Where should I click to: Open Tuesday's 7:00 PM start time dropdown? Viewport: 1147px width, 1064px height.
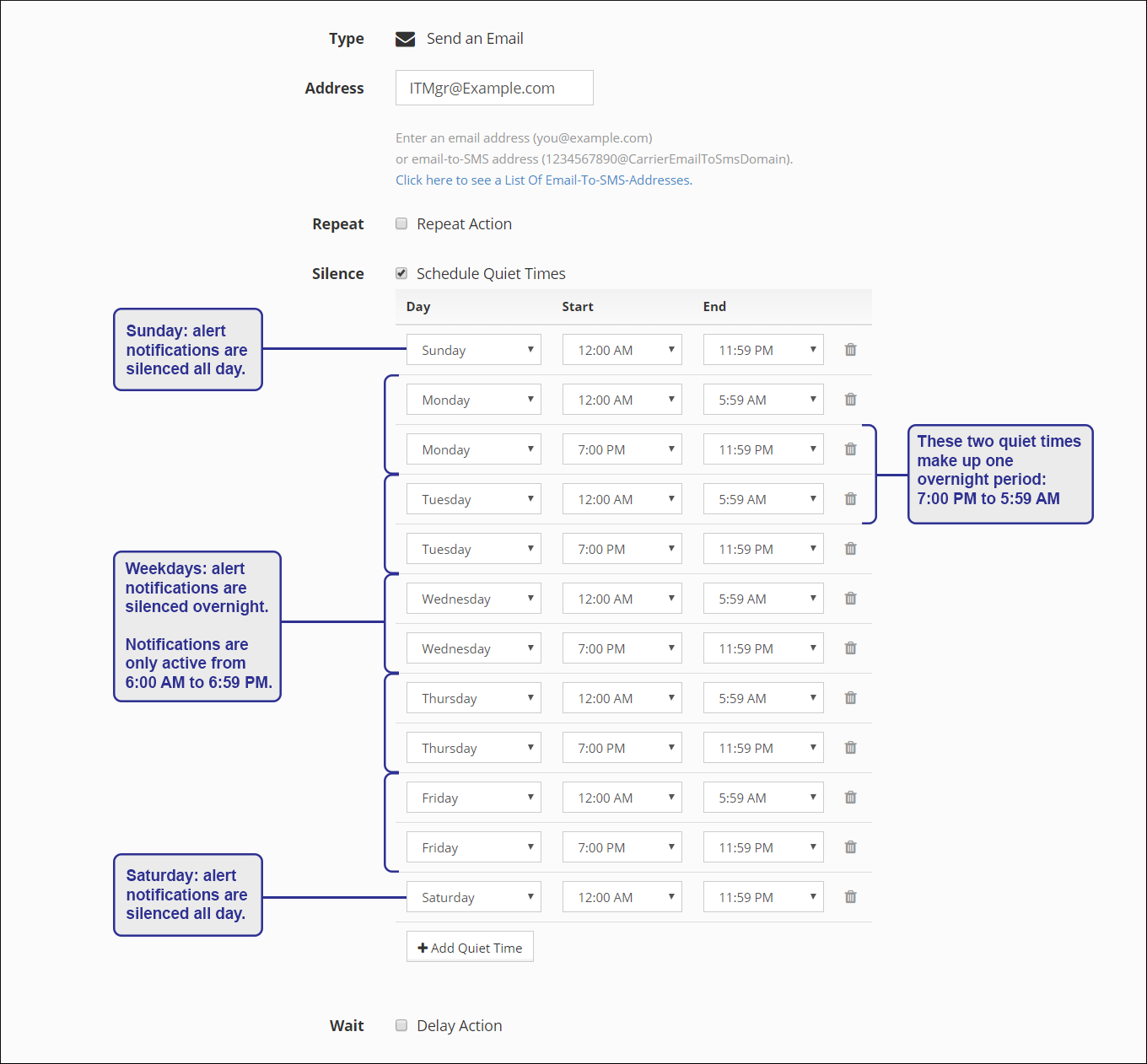[x=622, y=549]
